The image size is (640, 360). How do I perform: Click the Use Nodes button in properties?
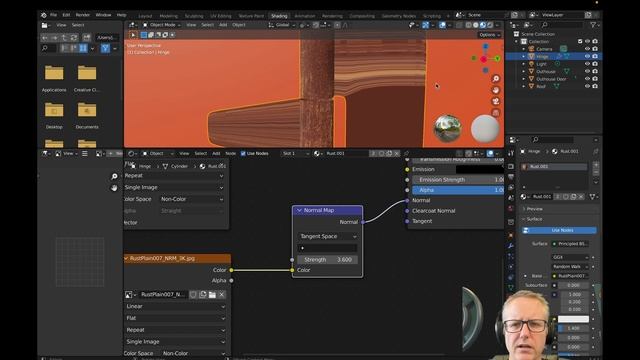559,230
